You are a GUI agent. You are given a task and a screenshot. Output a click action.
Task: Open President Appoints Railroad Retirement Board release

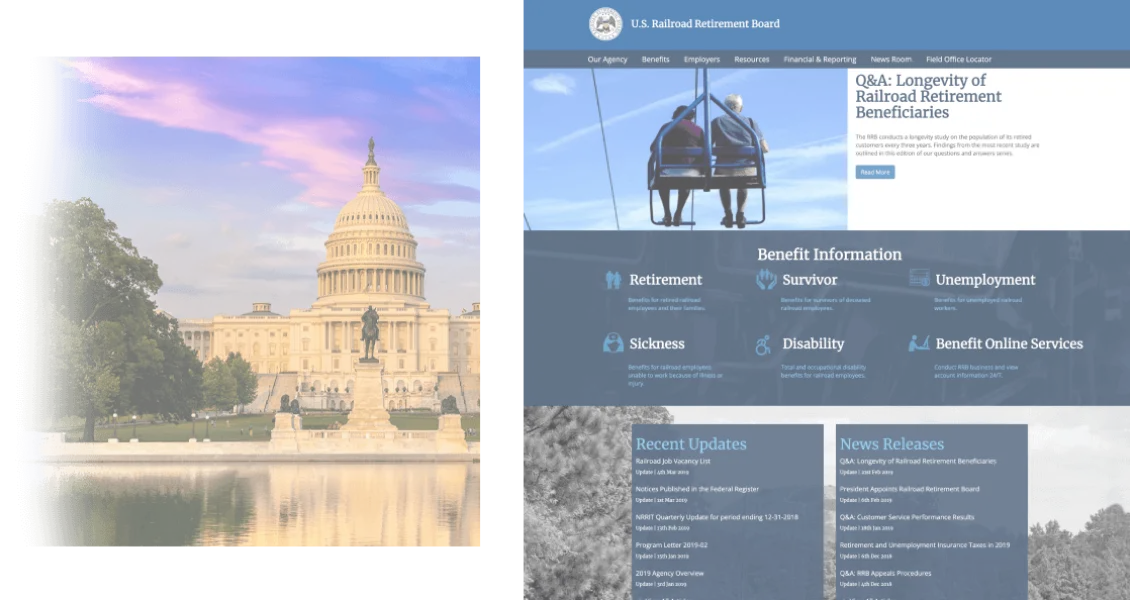coord(909,489)
